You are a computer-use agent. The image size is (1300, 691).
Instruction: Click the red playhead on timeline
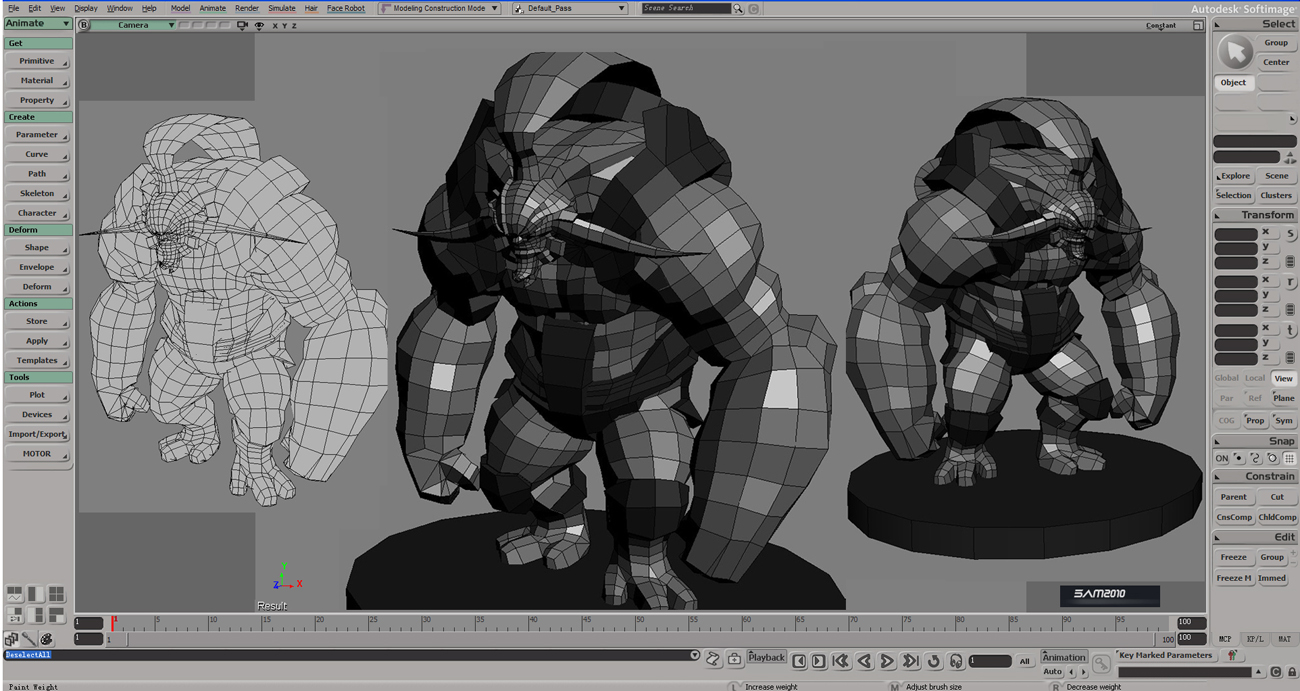[x=113, y=623]
